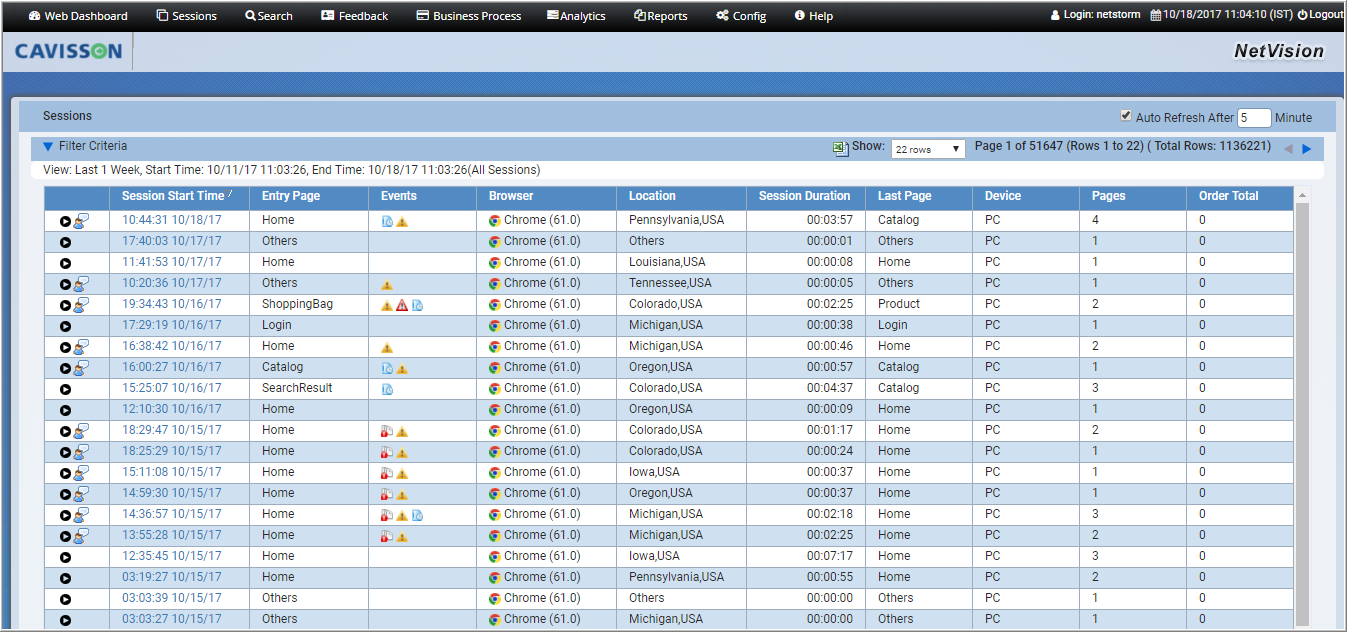This screenshot has height=632, width=1347.
Task: Open Feedback menu
Action: tap(355, 16)
